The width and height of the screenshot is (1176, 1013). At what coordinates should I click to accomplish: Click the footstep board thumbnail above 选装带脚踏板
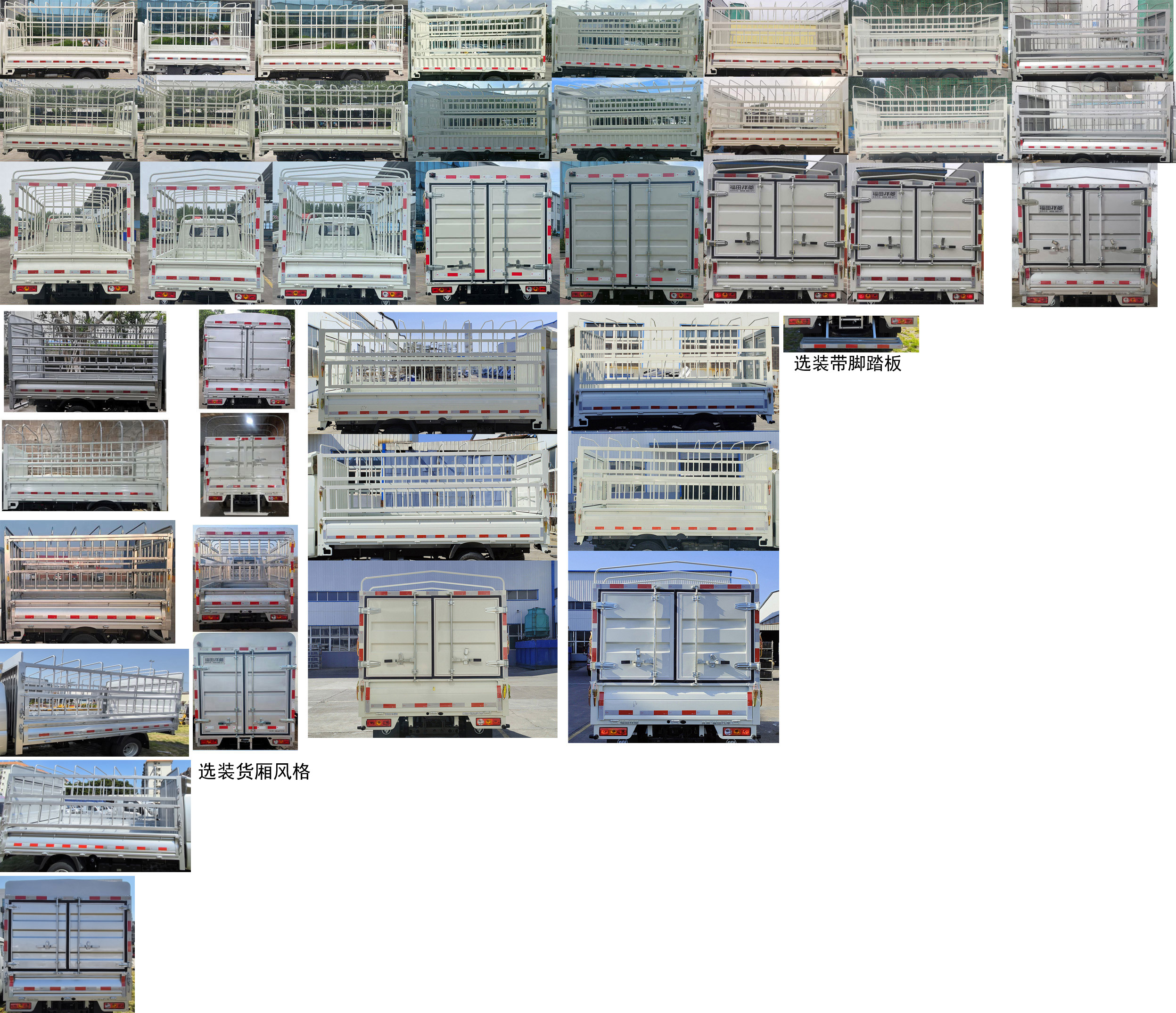click(850, 334)
